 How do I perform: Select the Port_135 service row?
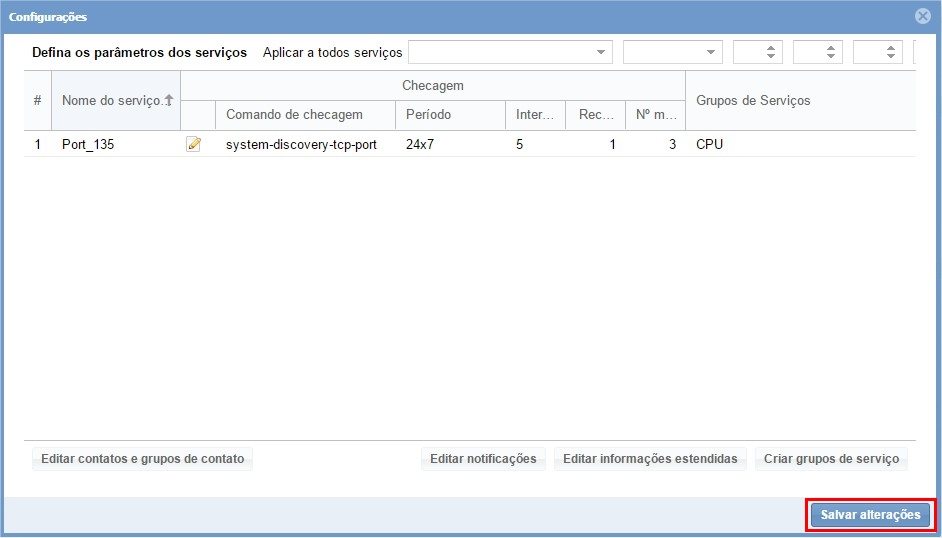88,144
